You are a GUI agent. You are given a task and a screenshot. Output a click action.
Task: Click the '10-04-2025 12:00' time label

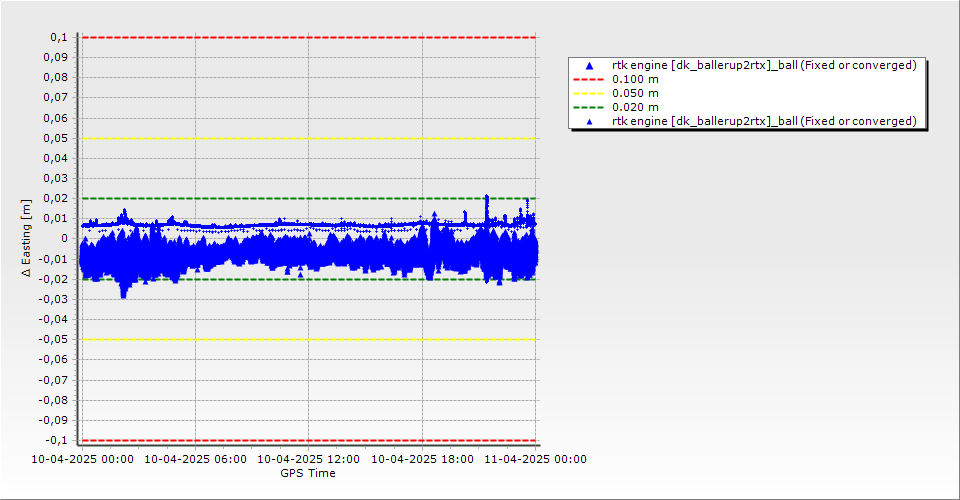(309, 459)
